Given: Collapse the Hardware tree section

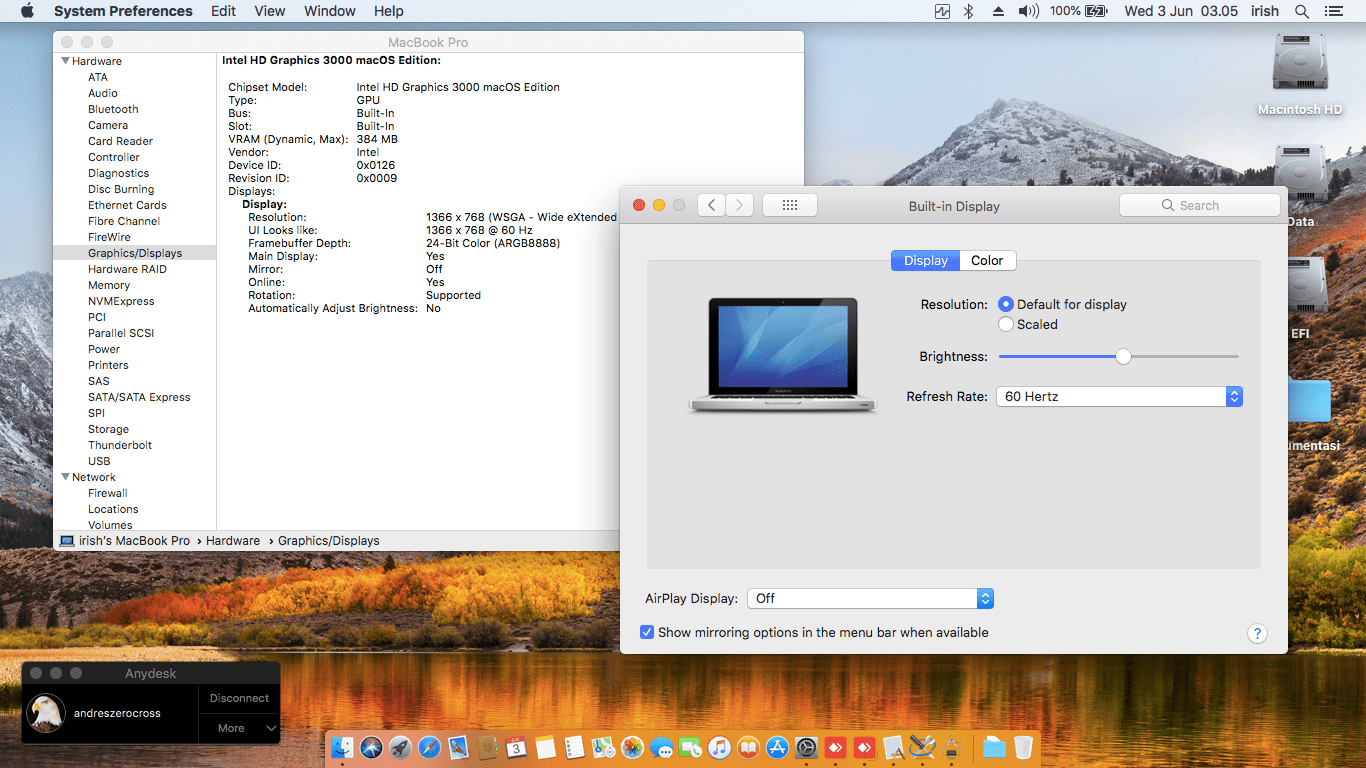Looking at the screenshot, I should coord(65,61).
